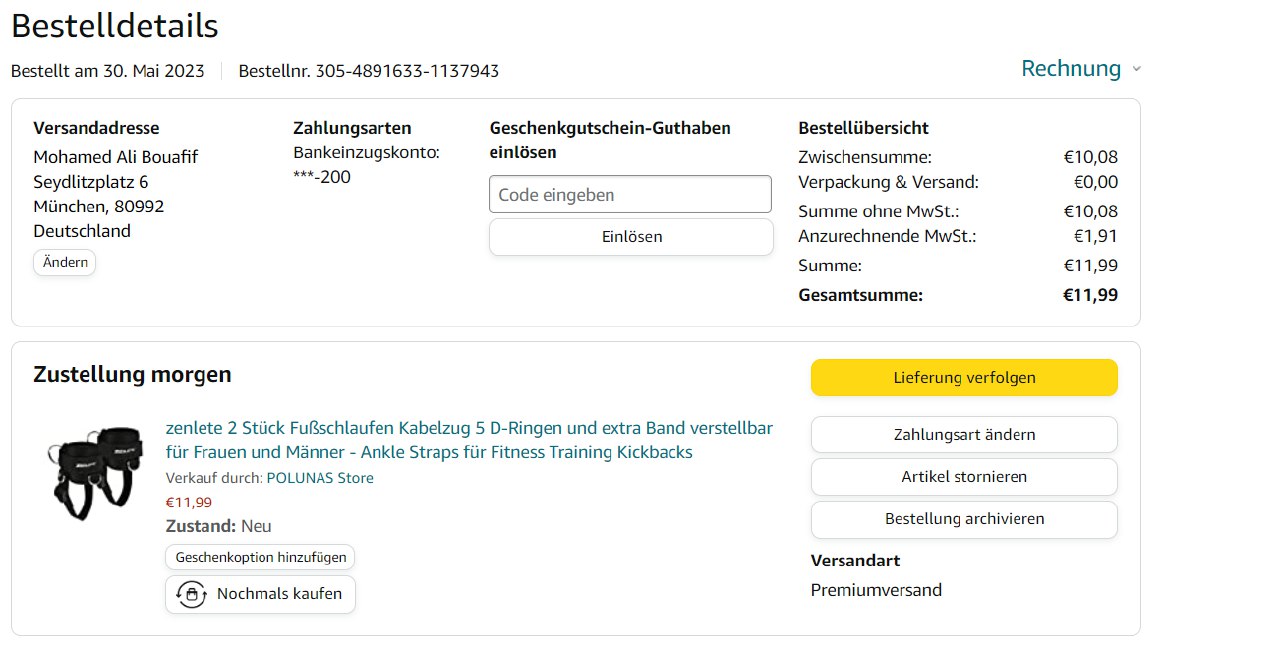The image size is (1280, 654).
Task: Focus the Code eingeben gift card field
Action: [x=630, y=194]
